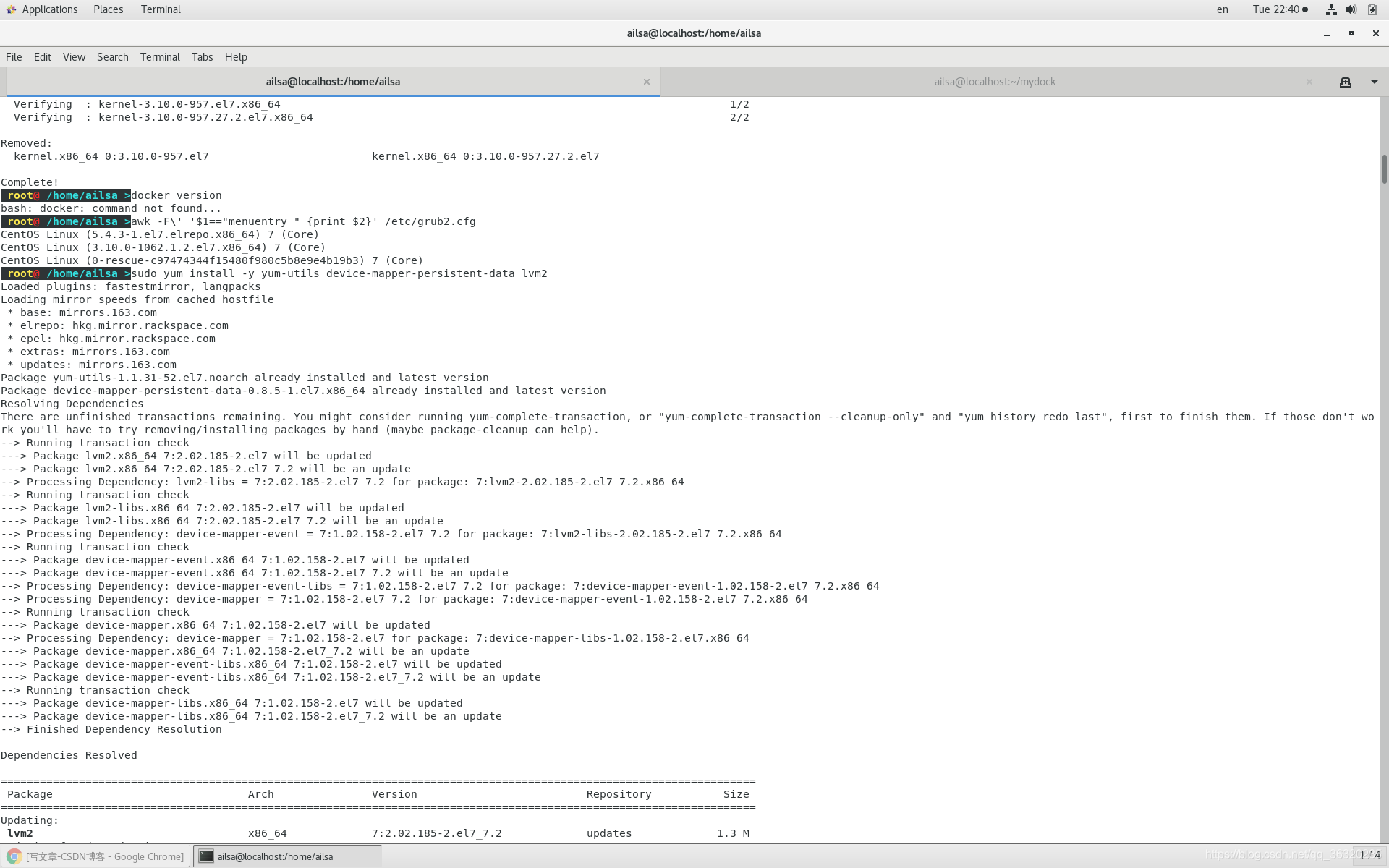Viewport: 1389px width, 868px height.
Task: Open the Tabs menu
Action: 202,57
